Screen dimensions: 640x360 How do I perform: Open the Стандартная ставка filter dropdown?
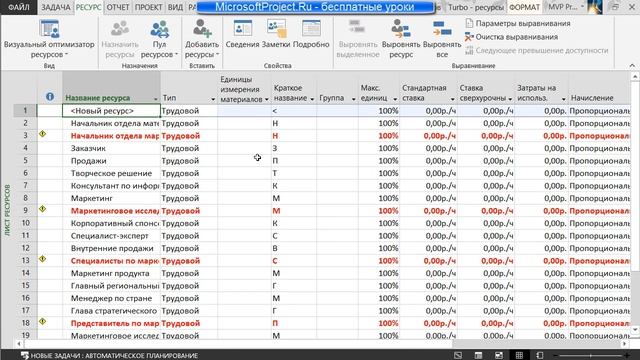point(453,99)
